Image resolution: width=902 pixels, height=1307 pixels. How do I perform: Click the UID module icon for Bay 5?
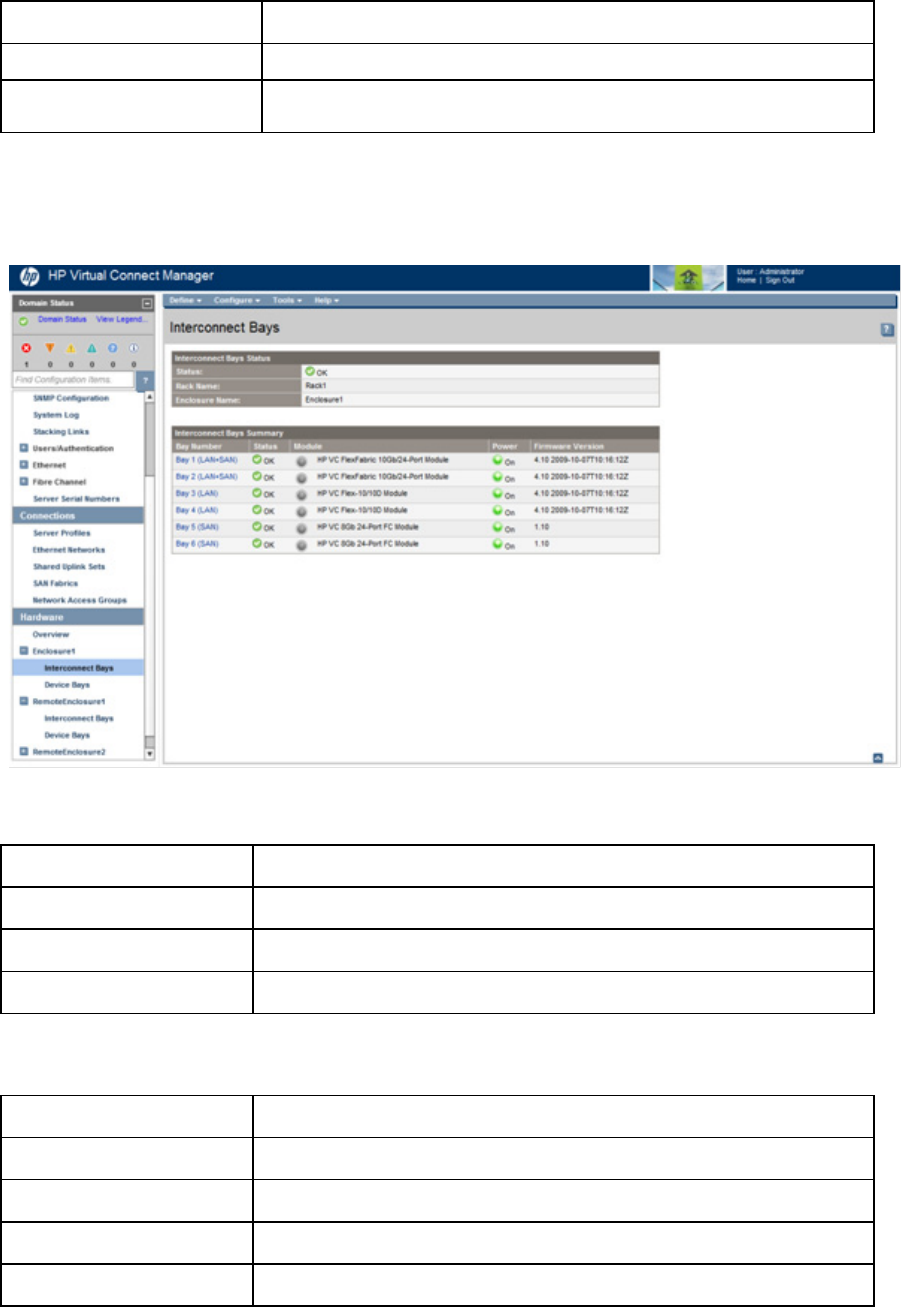pyautogui.click(x=301, y=527)
